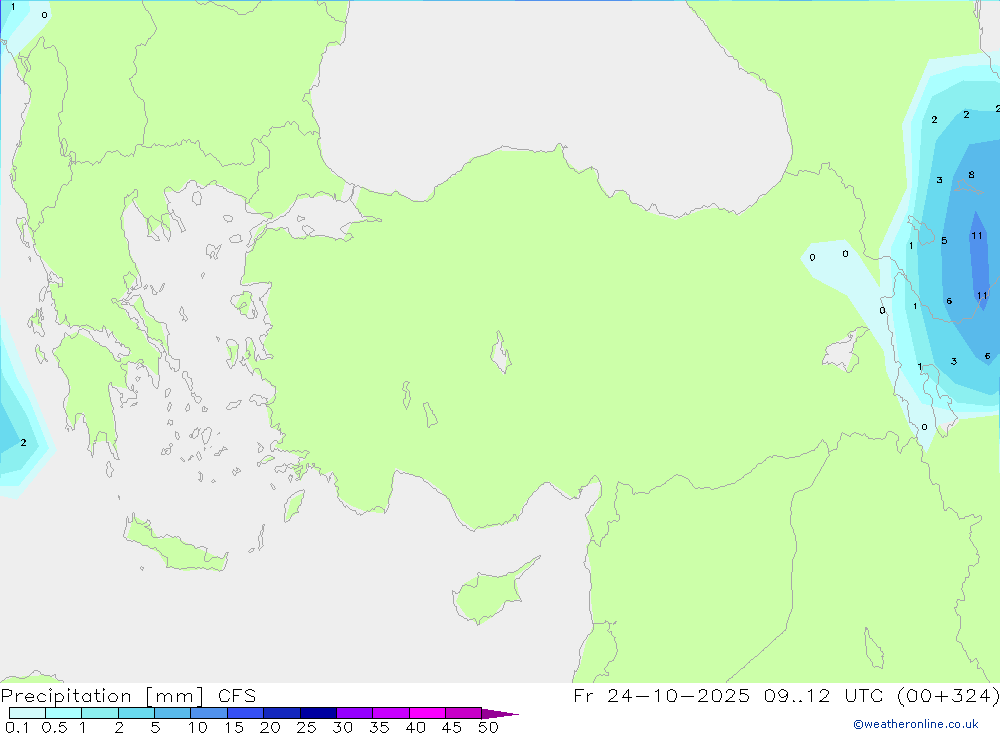Screen dimensions: 1000x733
Task: Click the 'Fr 24-10-2025 09..12 UTC (00+324)' timestamp
Action: point(786,696)
